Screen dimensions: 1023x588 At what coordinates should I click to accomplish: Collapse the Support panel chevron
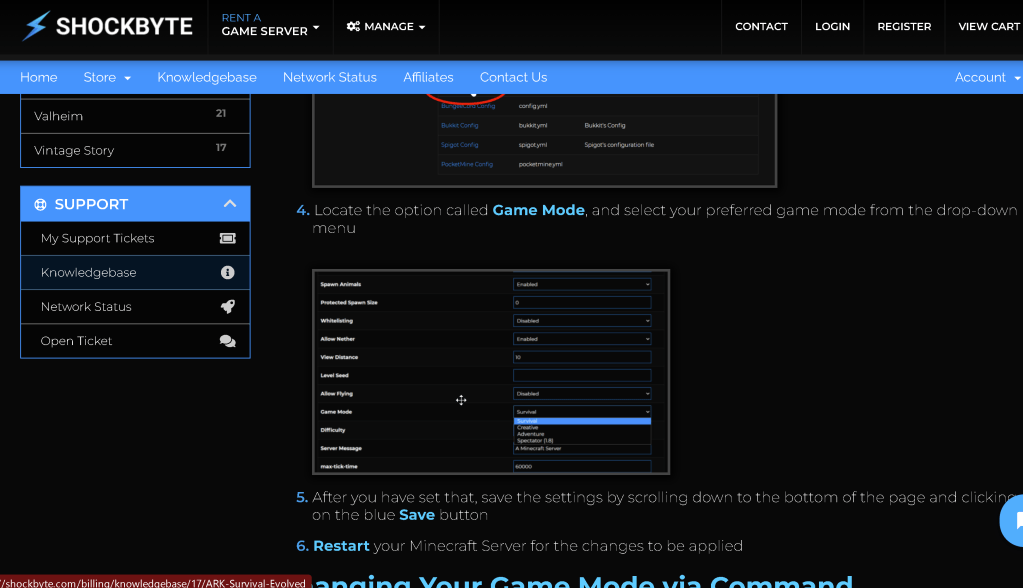[x=230, y=204]
